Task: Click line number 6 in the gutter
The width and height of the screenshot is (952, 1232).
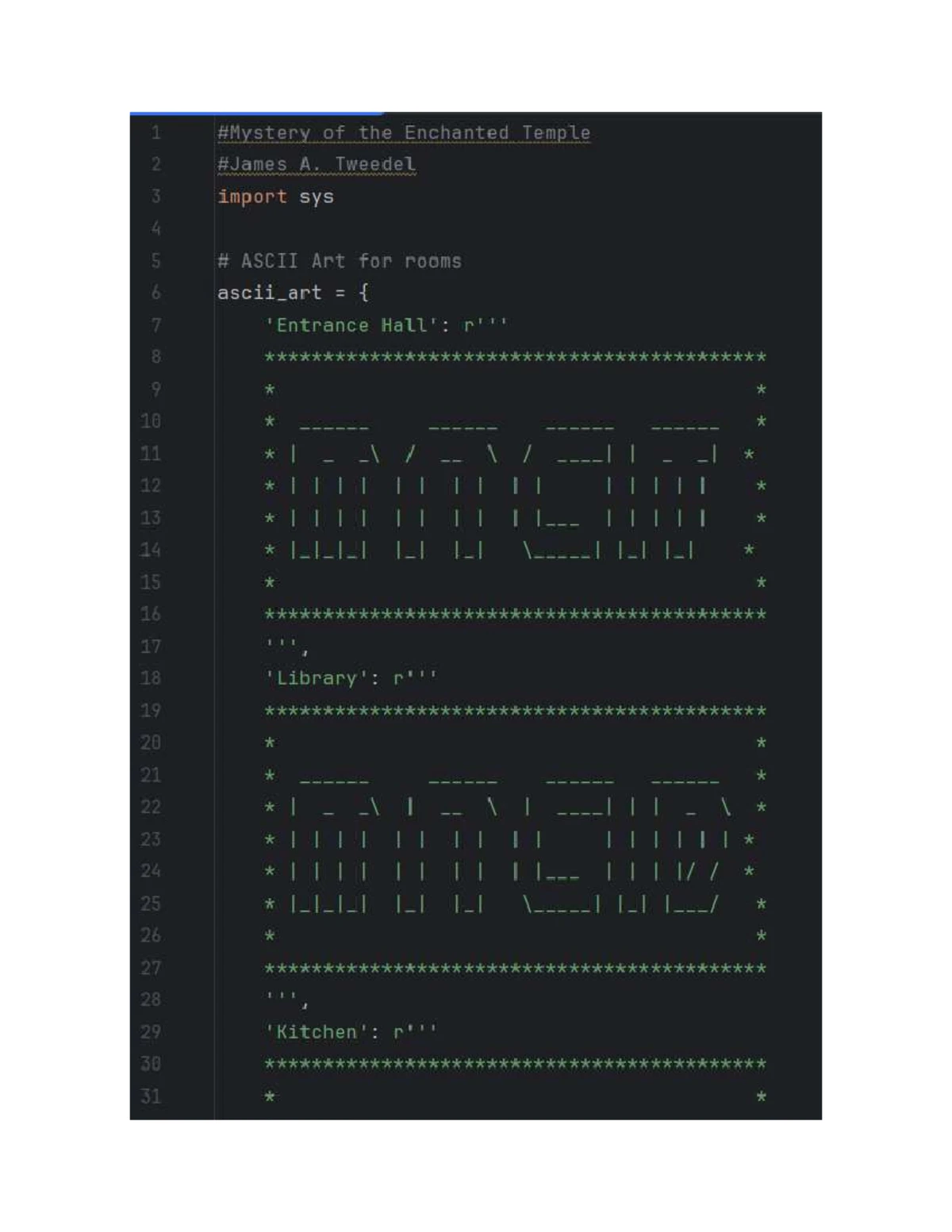Action: [155, 293]
